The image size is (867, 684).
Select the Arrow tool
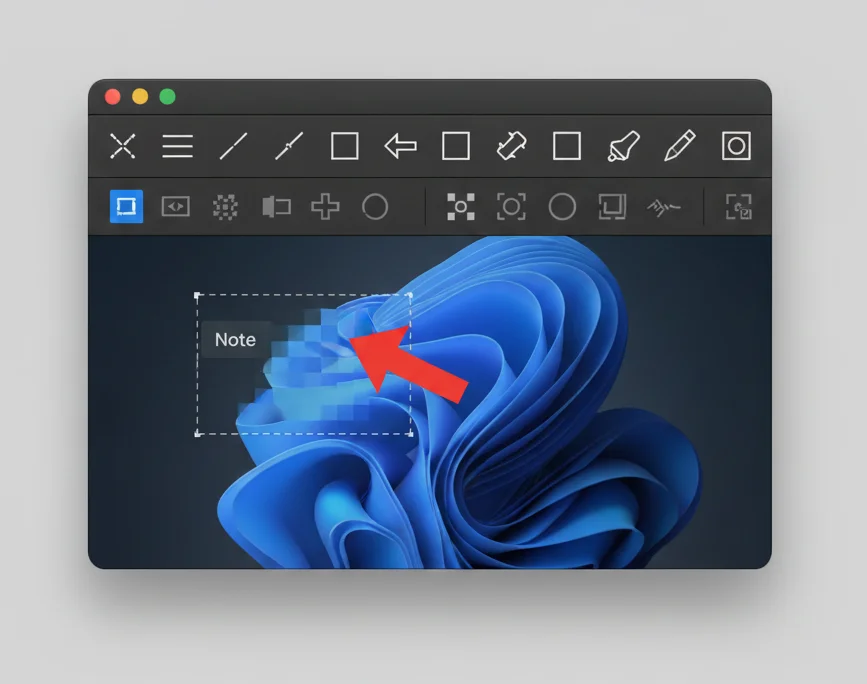[x=400, y=145]
